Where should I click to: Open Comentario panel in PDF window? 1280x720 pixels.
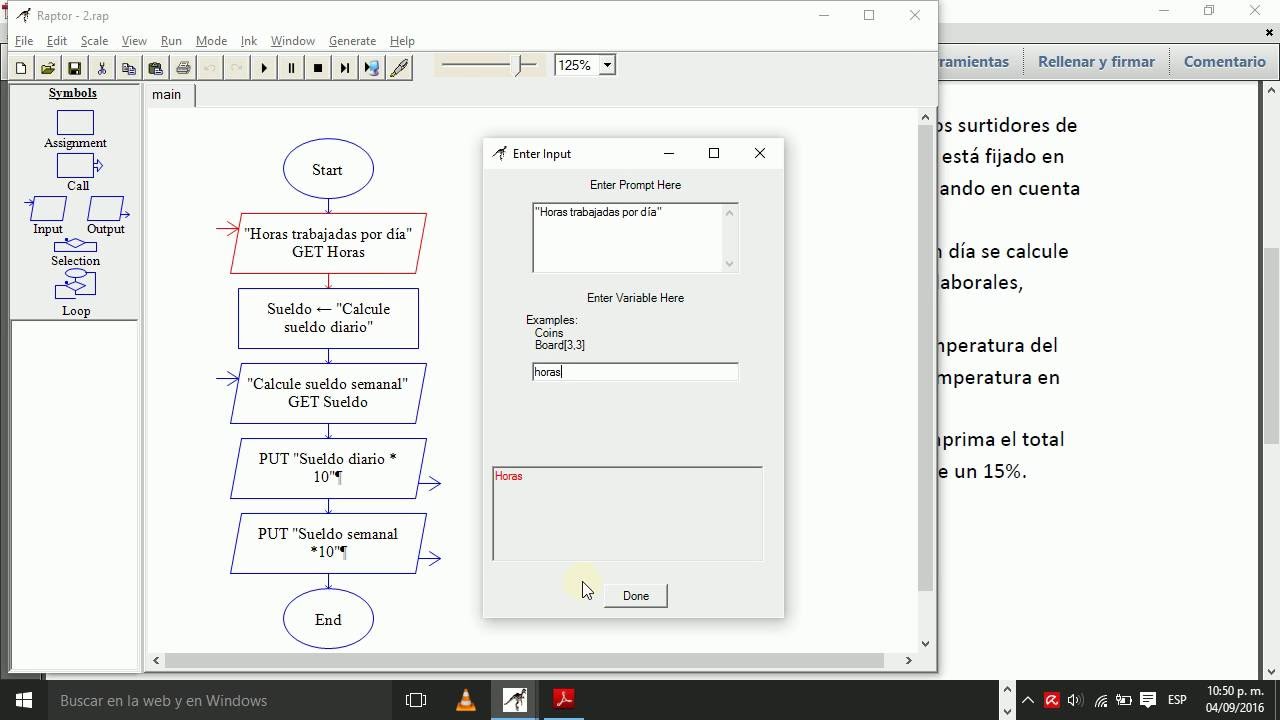(x=1224, y=61)
